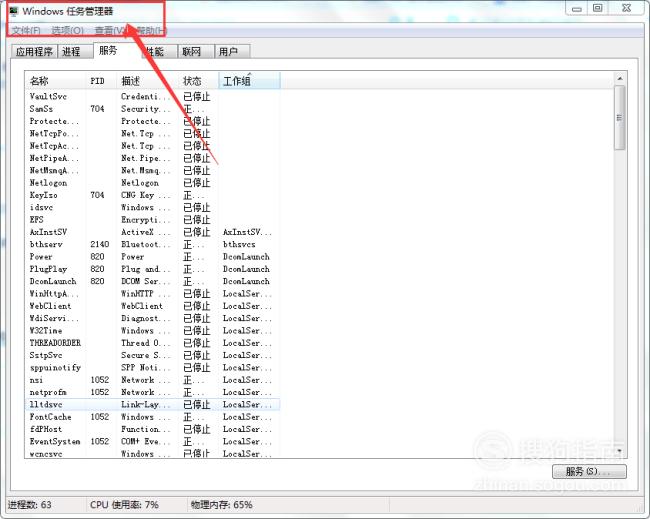Select the KeyIso service row
Screen dimensions: 650x519
[x=153, y=195]
